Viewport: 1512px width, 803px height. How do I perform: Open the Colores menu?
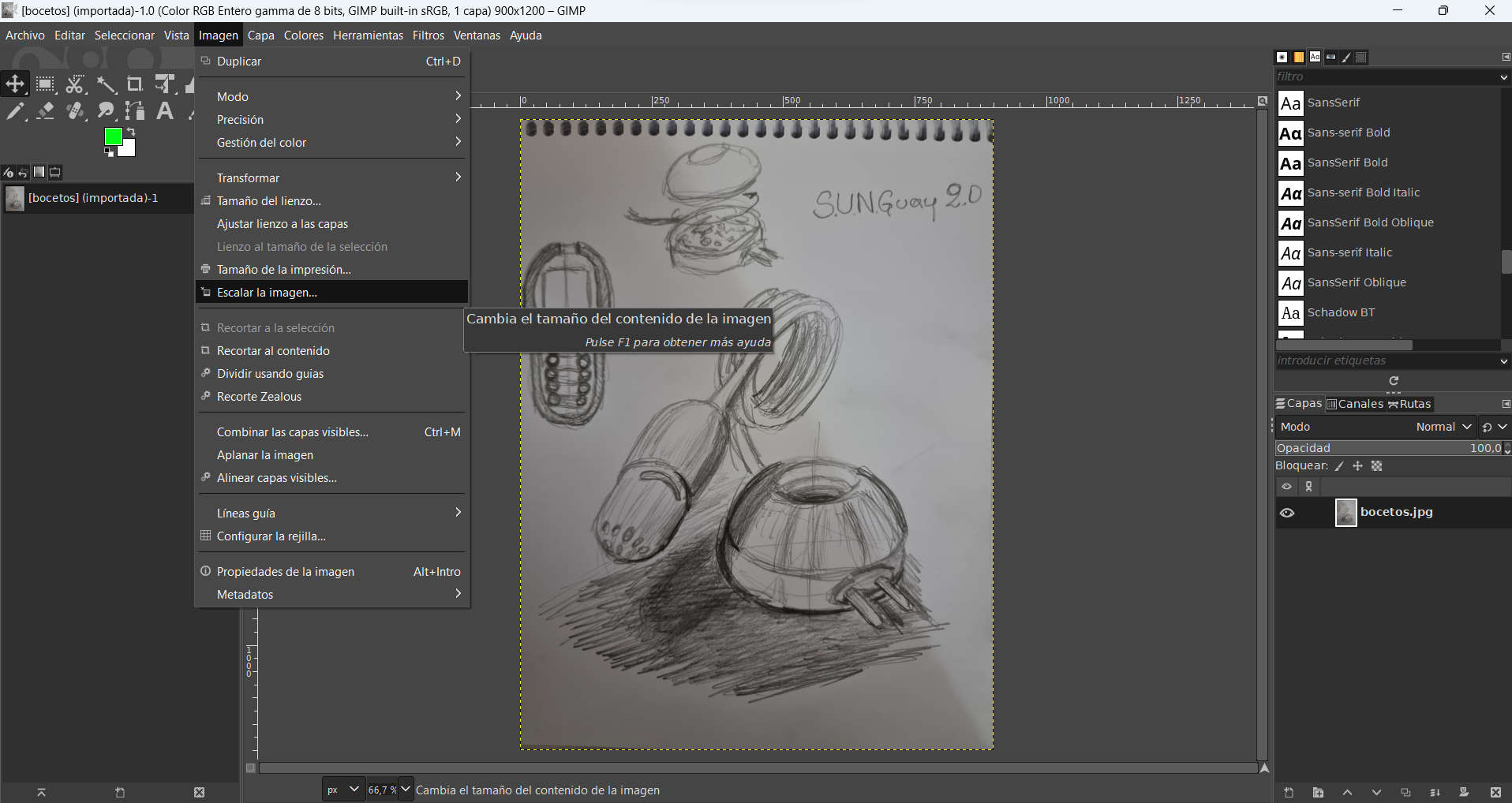[x=304, y=35]
